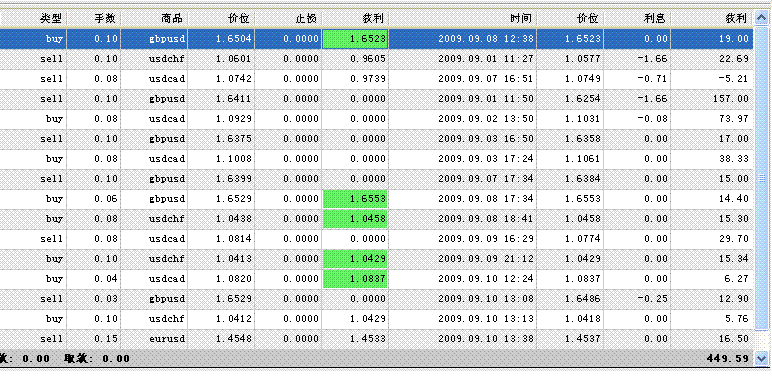The width and height of the screenshot is (772, 384).
Task: Select the row dated 2009.09.08 12:38
Action: pyautogui.click(x=377, y=39)
